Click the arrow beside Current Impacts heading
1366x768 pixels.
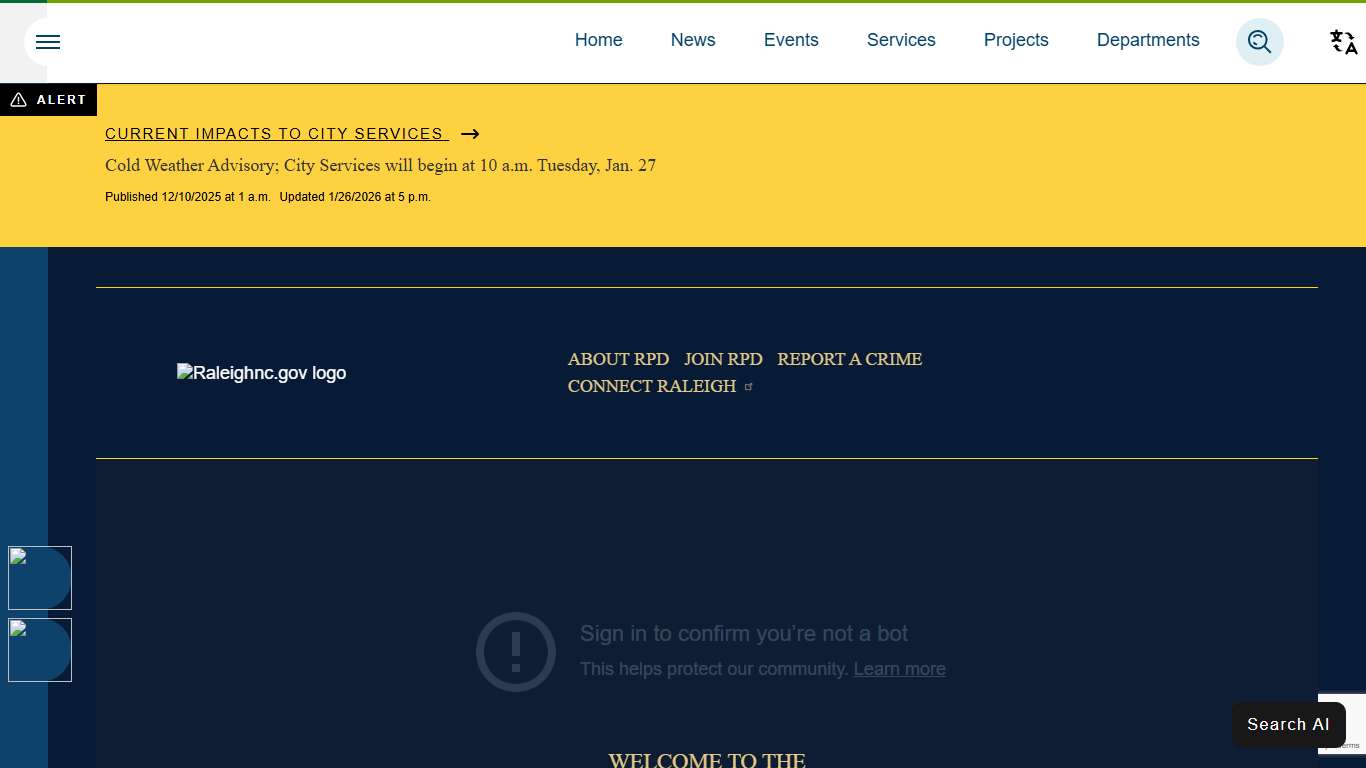(x=470, y=134)
